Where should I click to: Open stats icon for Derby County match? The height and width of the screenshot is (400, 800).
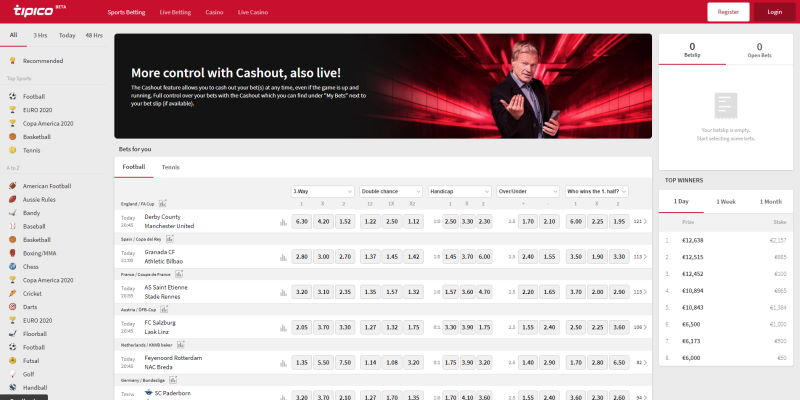coord(283,222)
